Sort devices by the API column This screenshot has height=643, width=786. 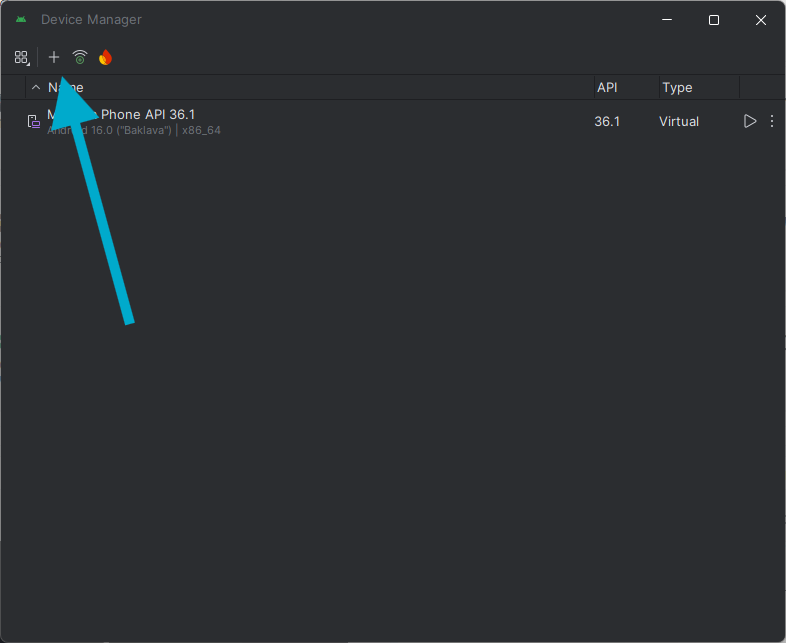pyautogui.click(x=608, y=88)
